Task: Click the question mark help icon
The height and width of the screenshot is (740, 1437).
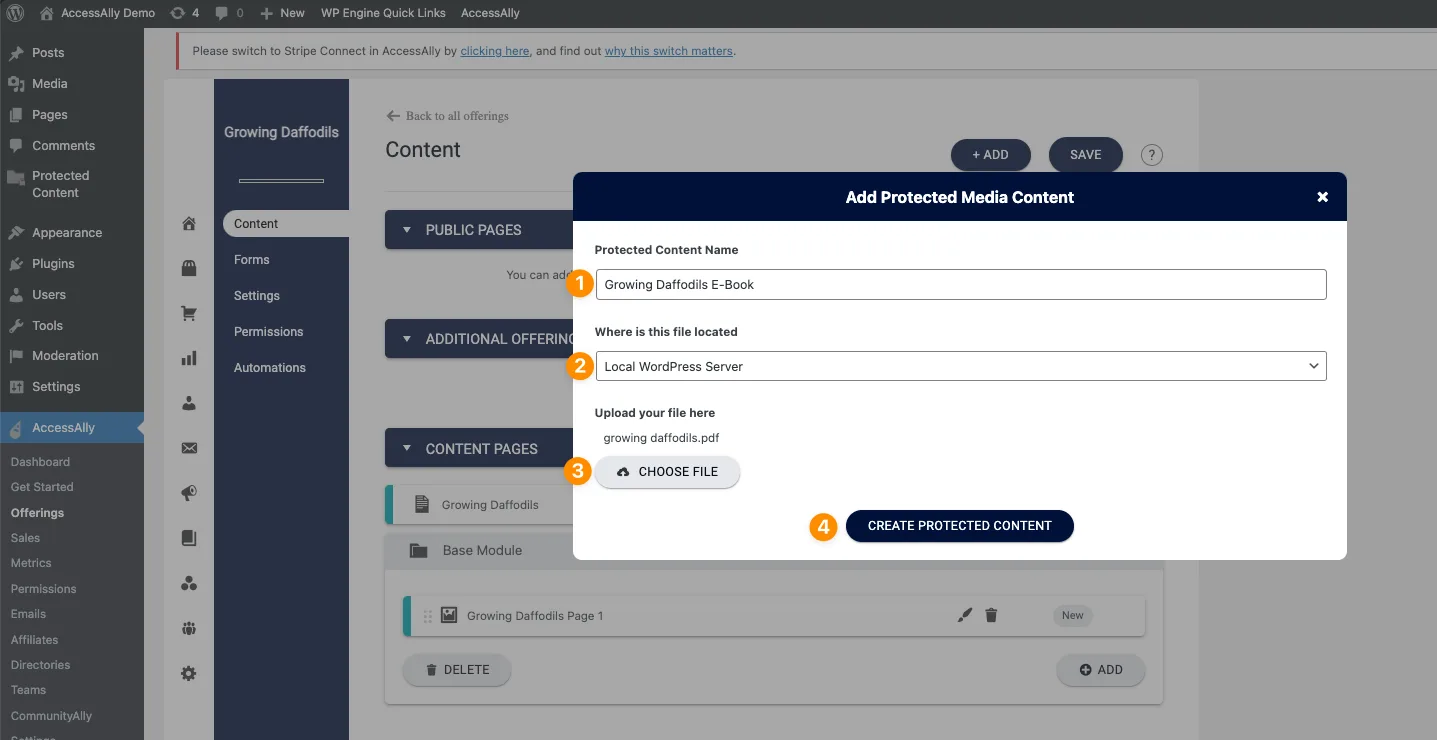Action: [1152, 155]
